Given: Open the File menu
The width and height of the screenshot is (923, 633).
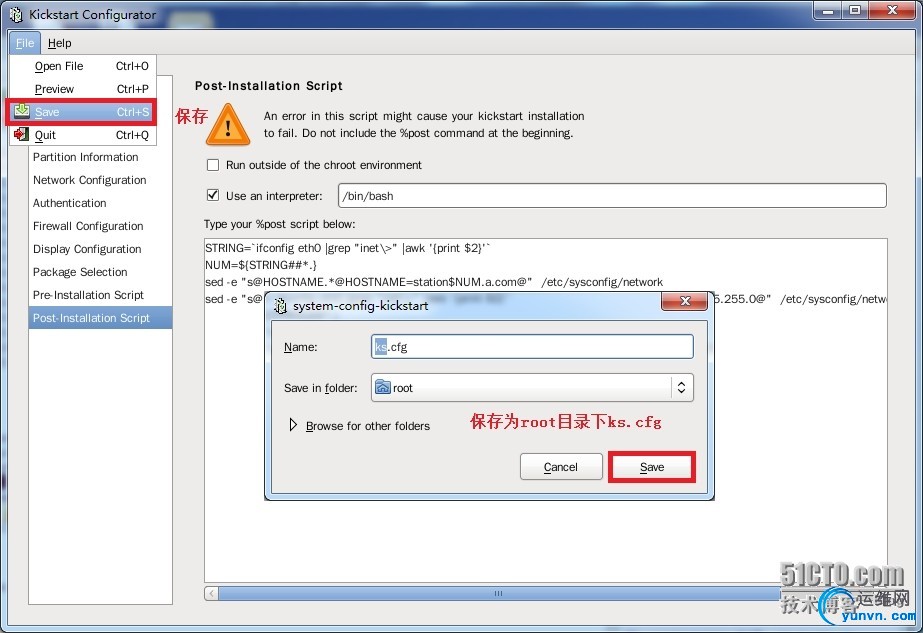Looking at the screenshot, I should [25, 43].
